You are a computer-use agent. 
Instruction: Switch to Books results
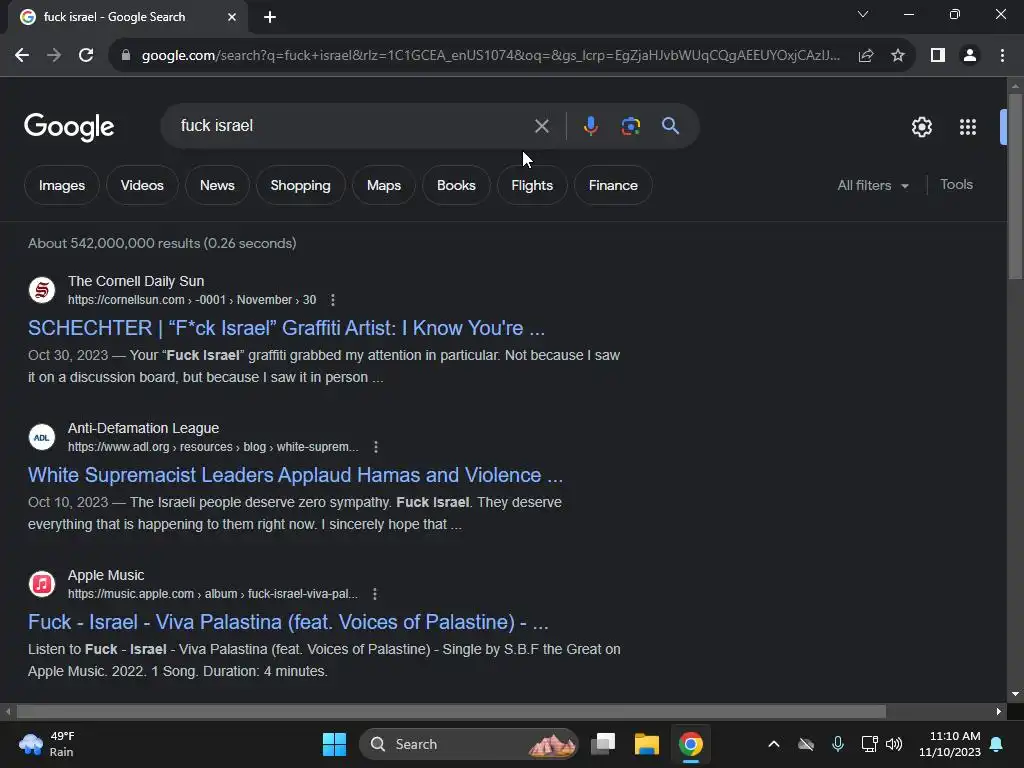(456, 185)
